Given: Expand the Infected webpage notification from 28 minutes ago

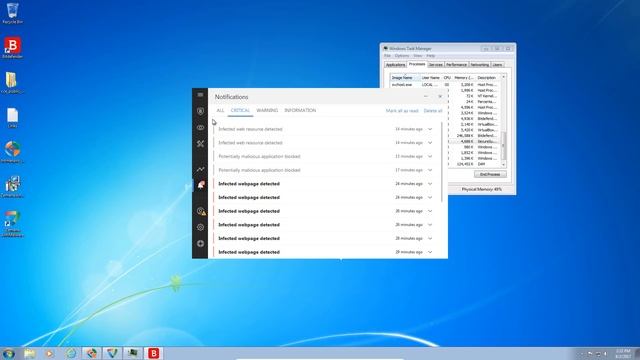Looking at the screenshot, I should [430, 238].
